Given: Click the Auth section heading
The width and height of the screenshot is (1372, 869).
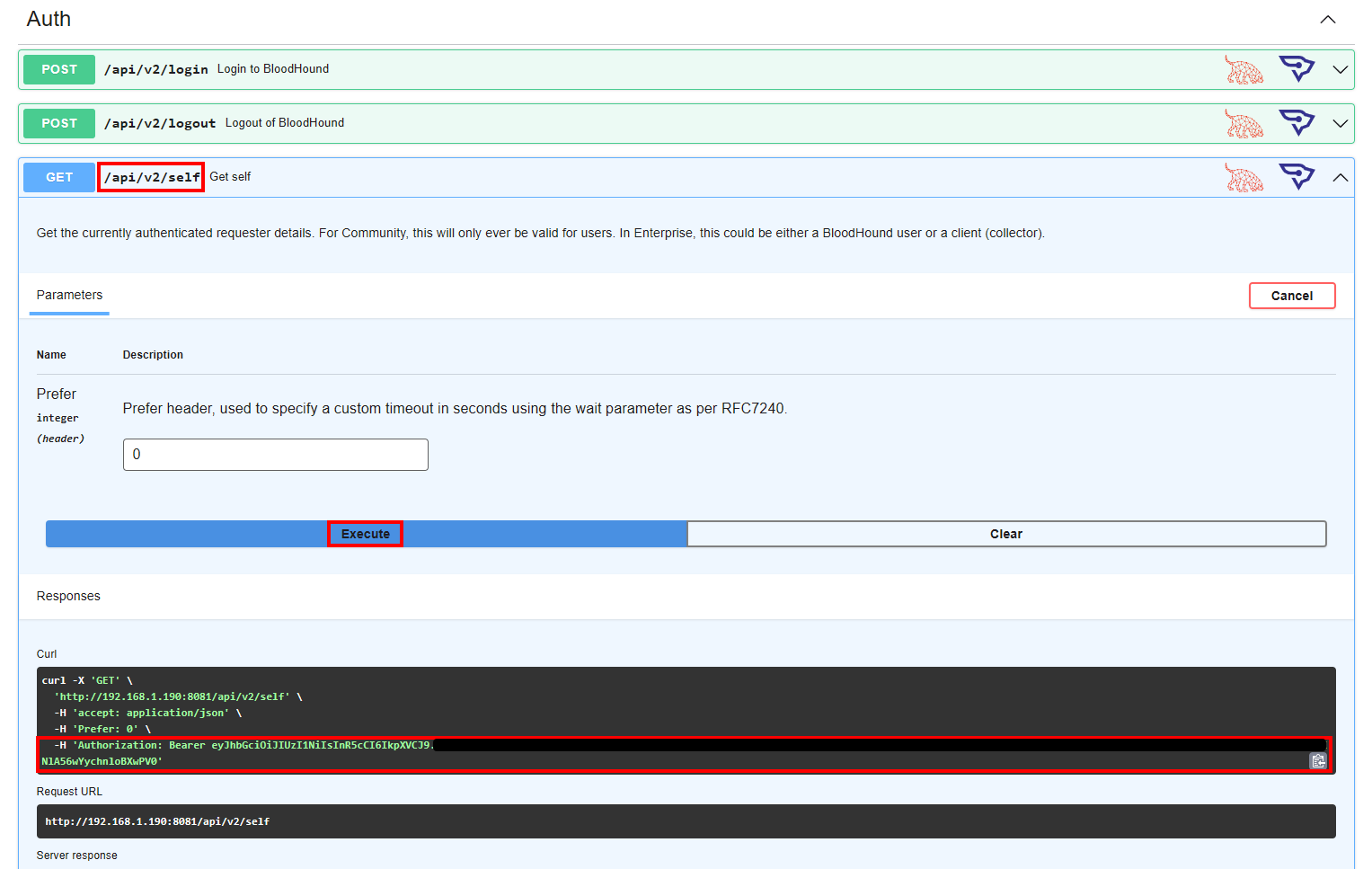Looking at the screenshot, I should 49,19.
